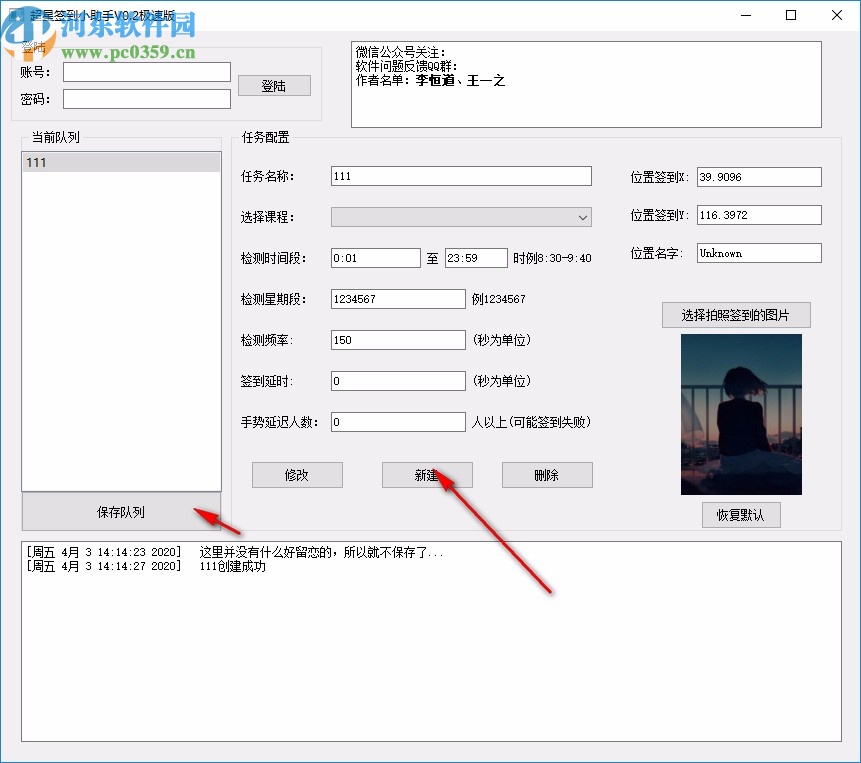Edit the 位置签到Y field 116.3972
The width and height of the screenshot is (861, 763).
759,215
